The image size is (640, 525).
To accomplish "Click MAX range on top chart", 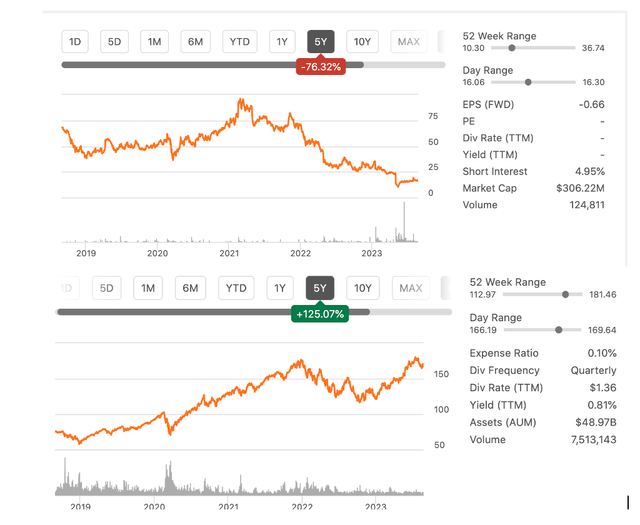I will pos(408,41).
